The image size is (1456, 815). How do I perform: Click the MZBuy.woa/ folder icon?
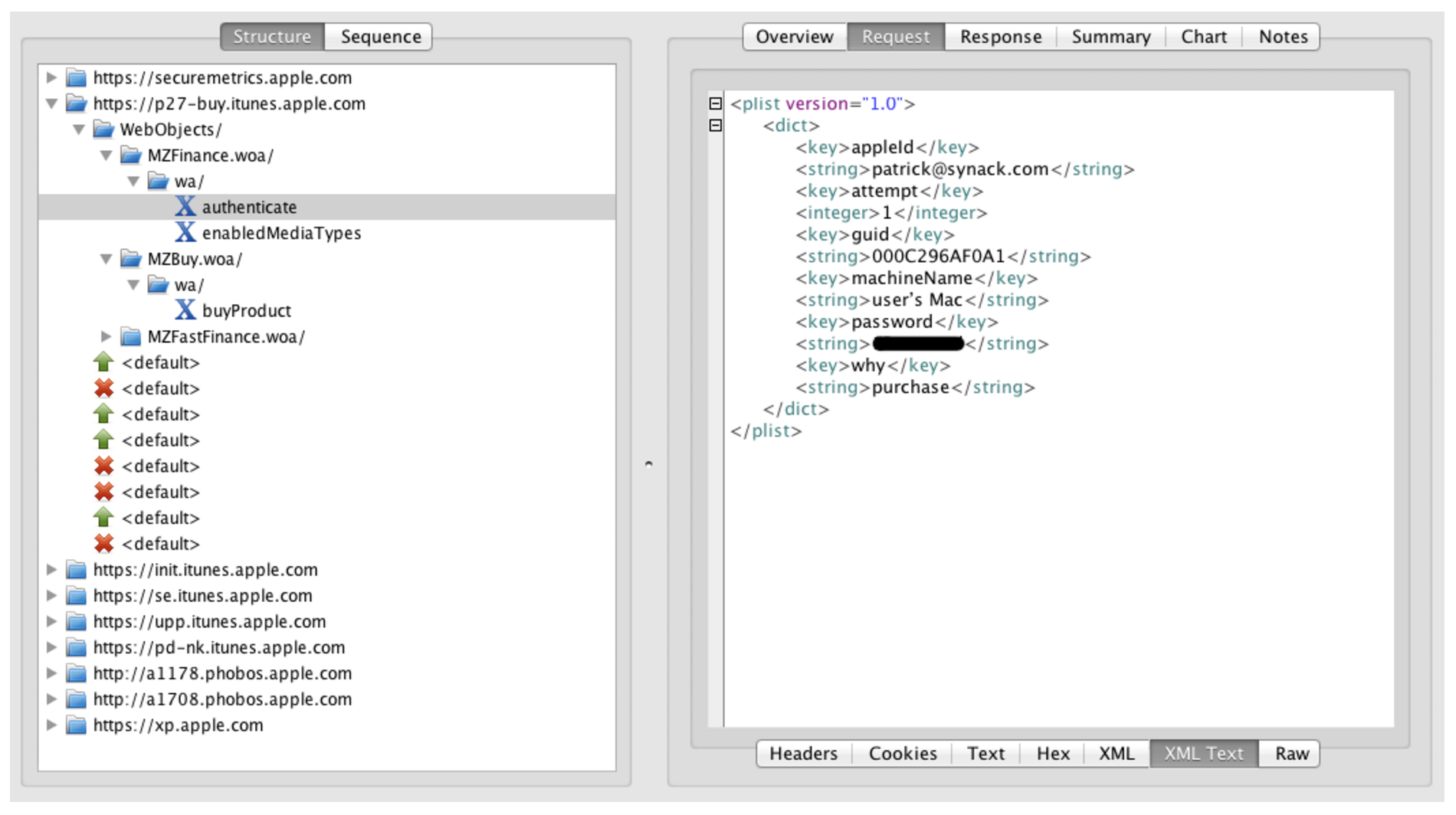[x=131, y=259]
